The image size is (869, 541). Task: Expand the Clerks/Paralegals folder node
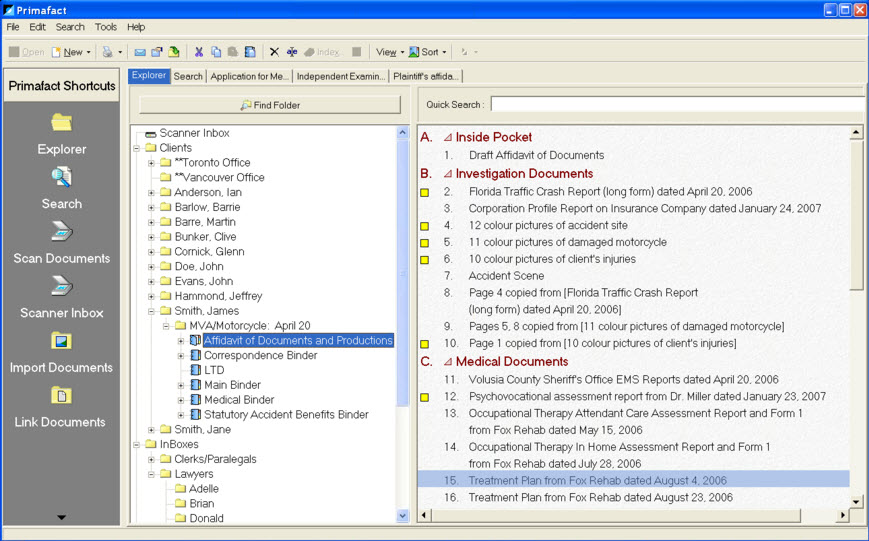[151, 459]
